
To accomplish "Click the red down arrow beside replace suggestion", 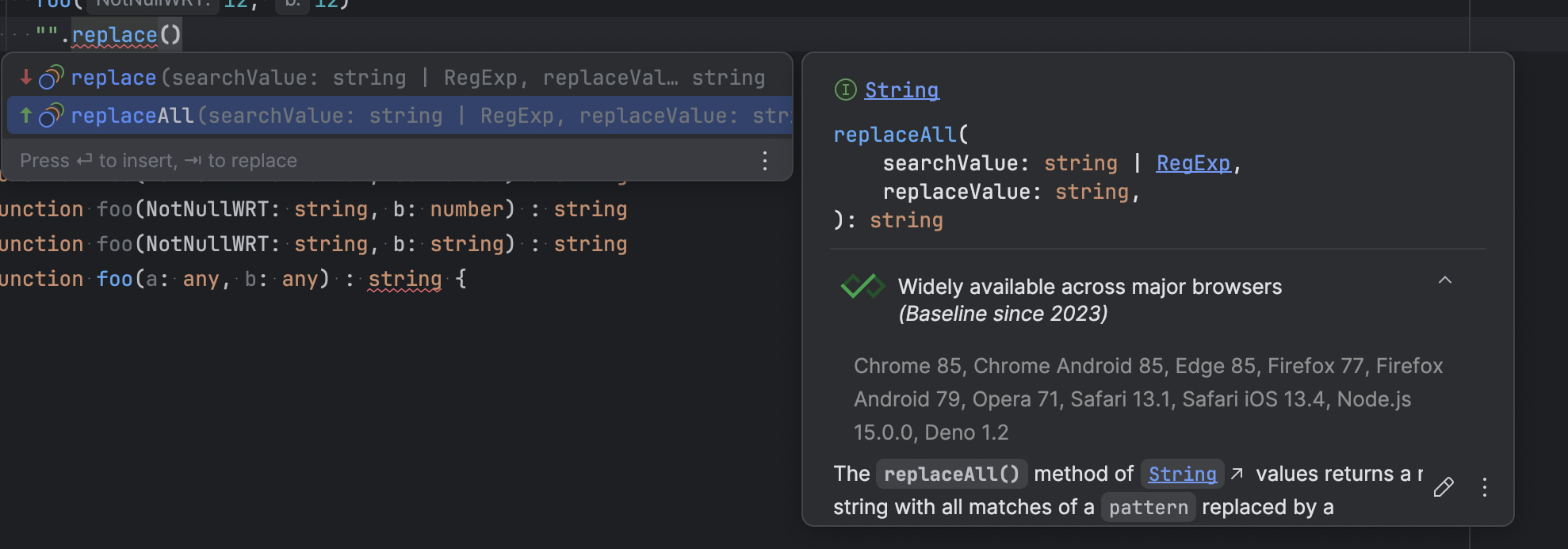I will point(25,77).
